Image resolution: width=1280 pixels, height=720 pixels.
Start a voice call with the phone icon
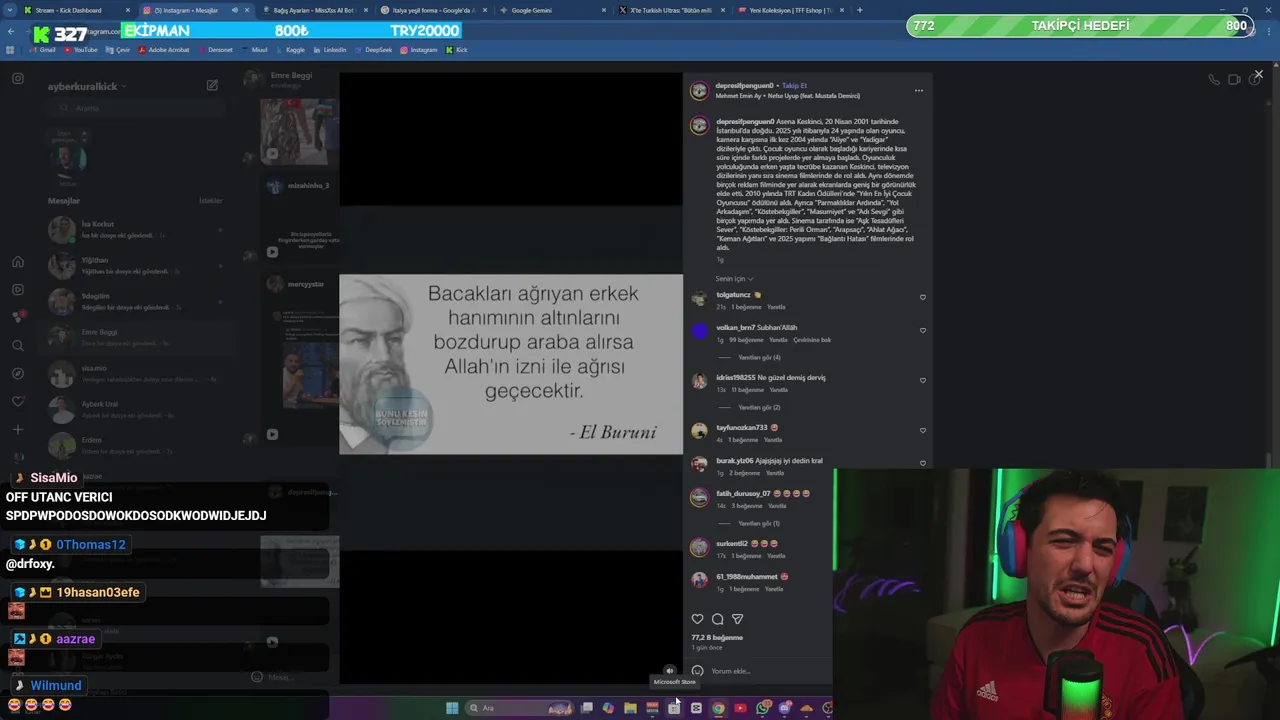tap(1213, 80)
